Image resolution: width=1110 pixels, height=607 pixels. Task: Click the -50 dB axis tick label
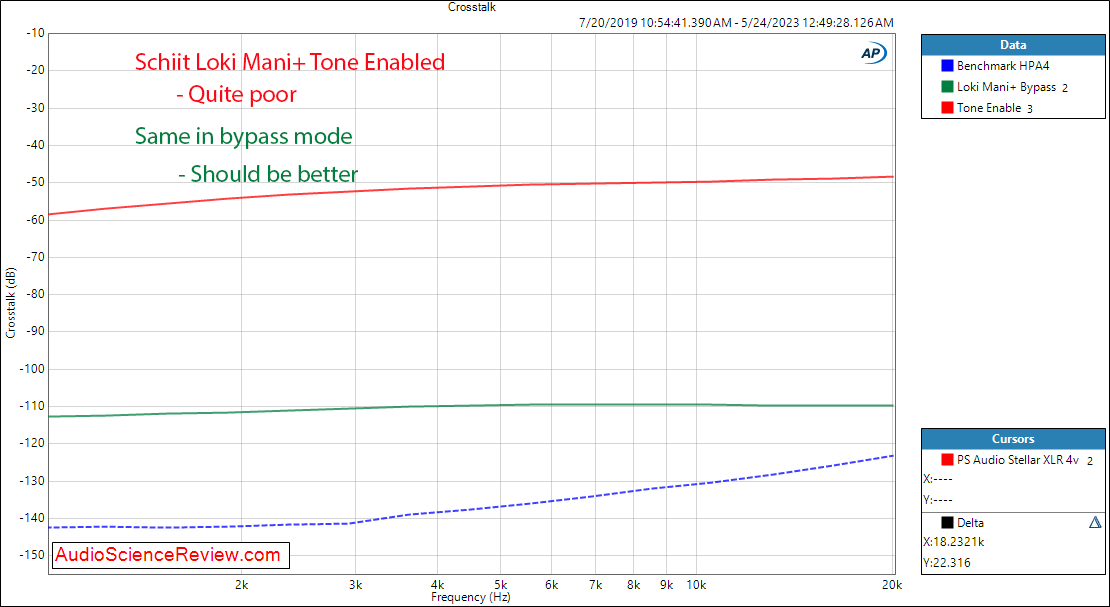click(x=35, y=182)
